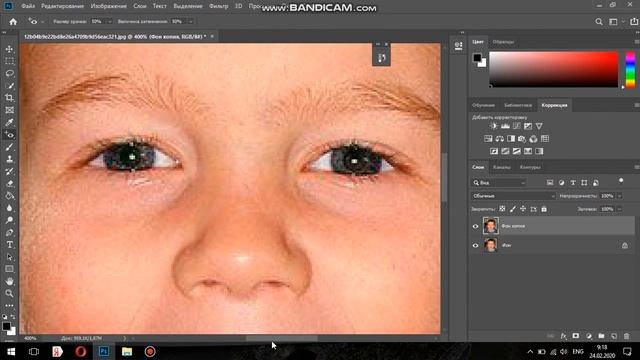640x360 pixels.
Task: Select the Blur tool
Action: (x=9, y=208)
